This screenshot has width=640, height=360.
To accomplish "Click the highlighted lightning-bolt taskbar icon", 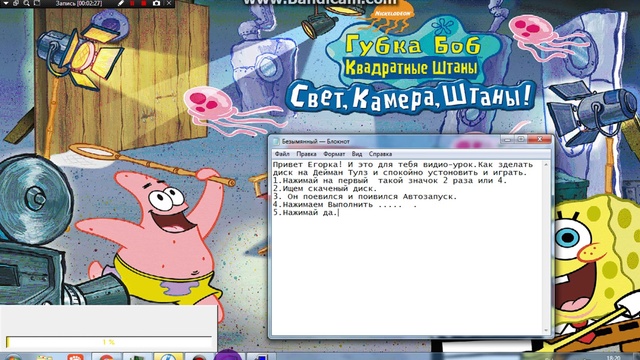I will 168,357.
